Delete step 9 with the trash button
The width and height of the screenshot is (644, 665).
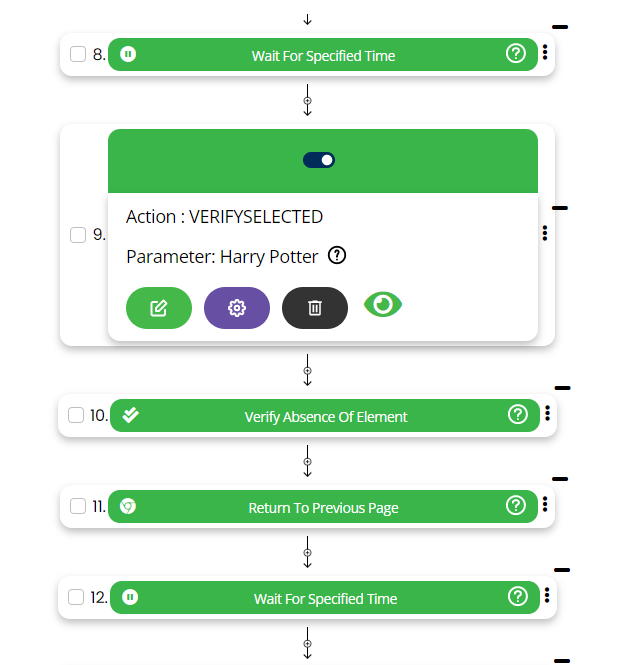click(x=315, y=307)
